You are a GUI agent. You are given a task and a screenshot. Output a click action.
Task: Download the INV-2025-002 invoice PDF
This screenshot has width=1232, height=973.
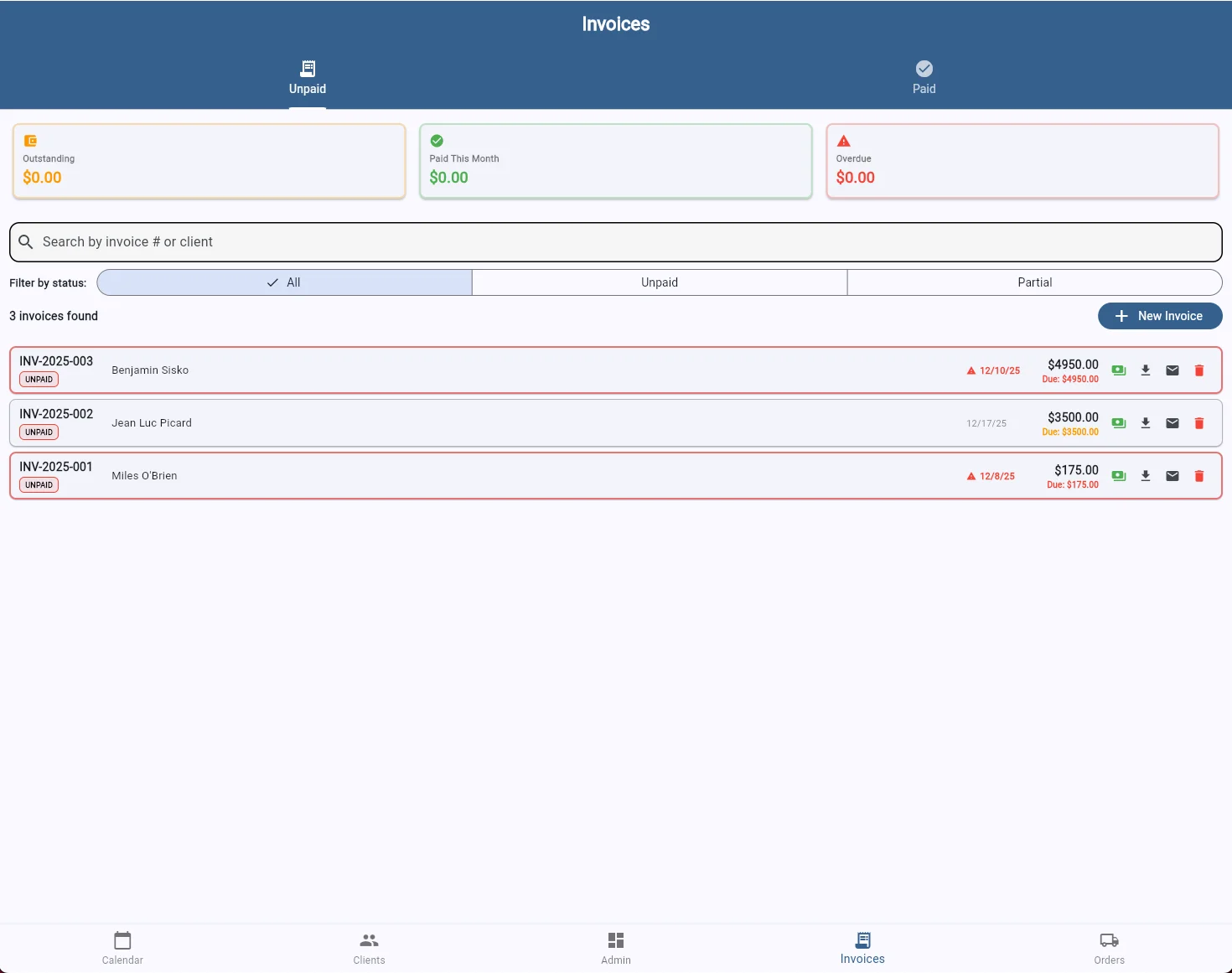click(x=1146, y=422)
